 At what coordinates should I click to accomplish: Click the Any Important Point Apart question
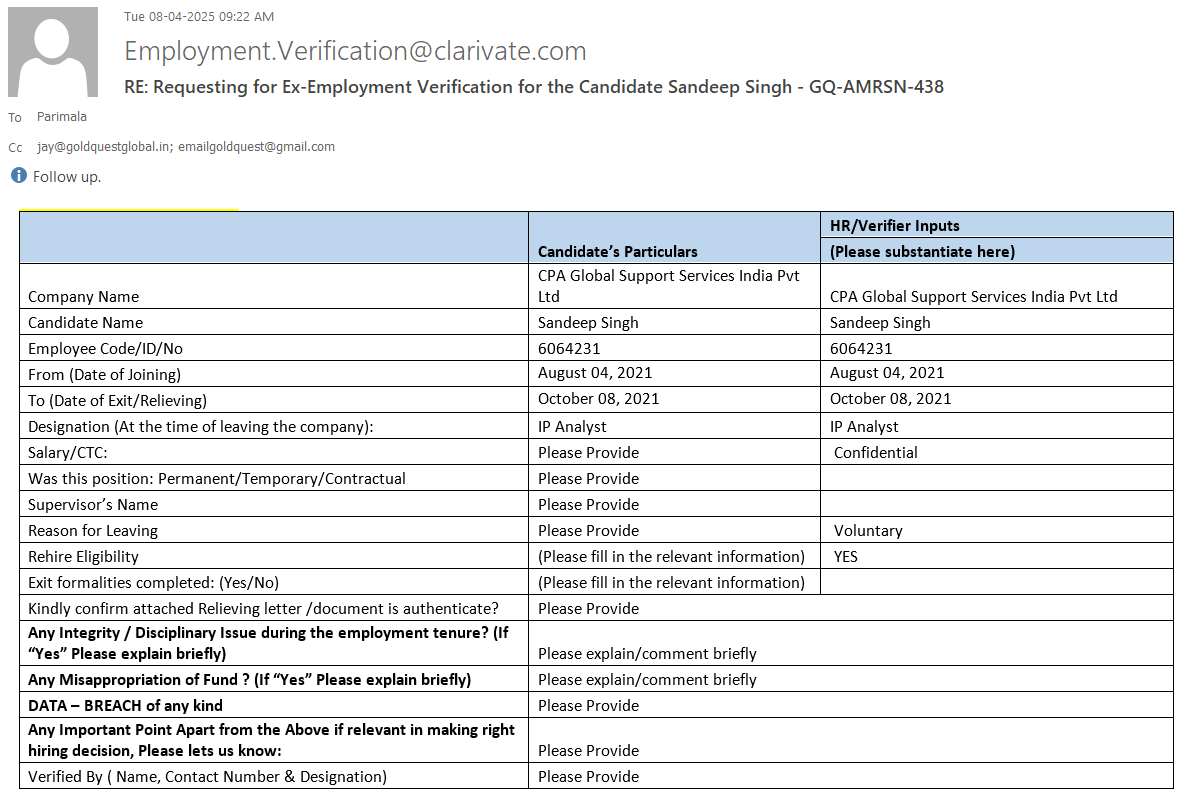272,740
